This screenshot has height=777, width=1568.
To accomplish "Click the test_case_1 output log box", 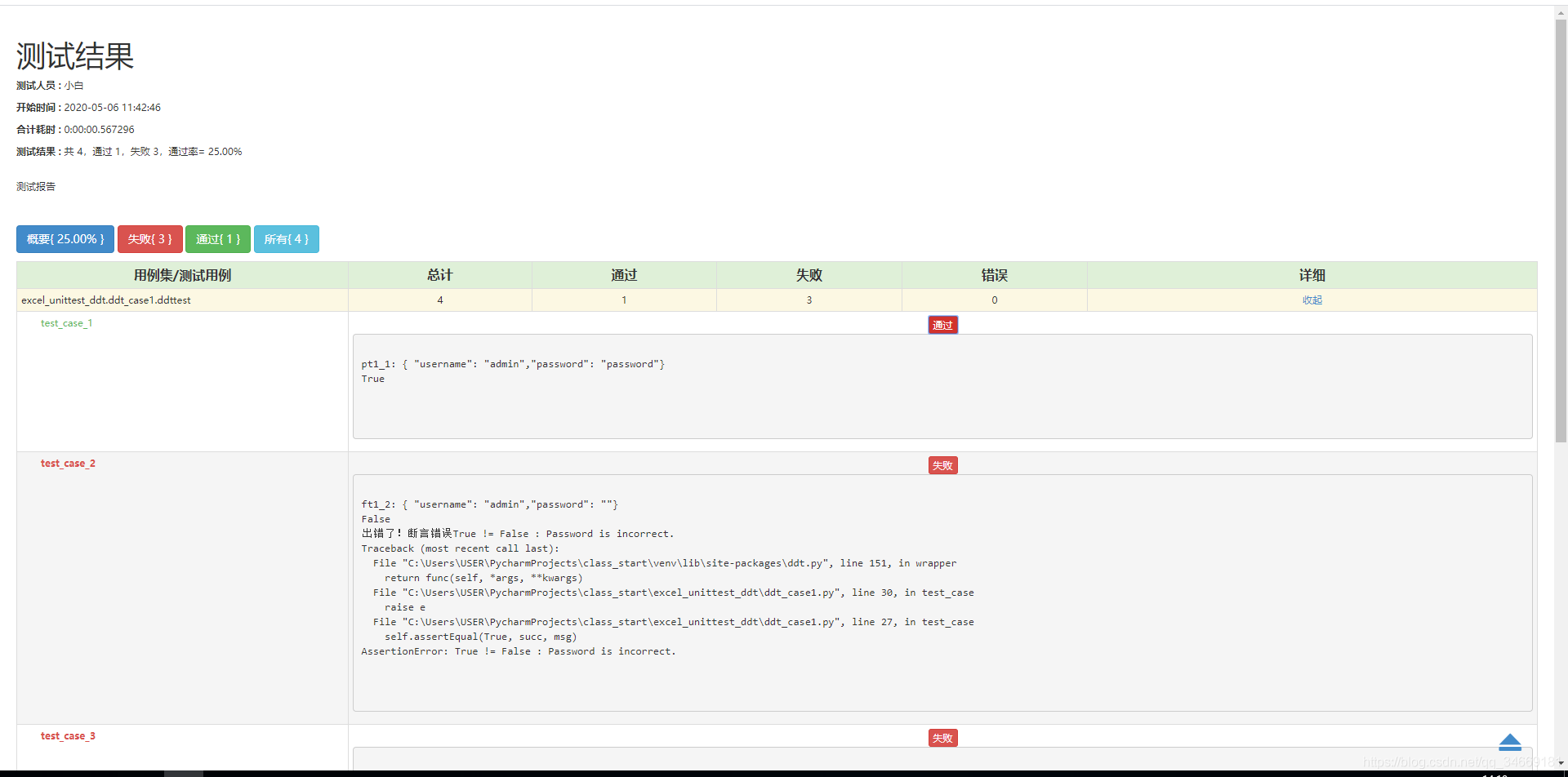I will click(x=942, y=387).
